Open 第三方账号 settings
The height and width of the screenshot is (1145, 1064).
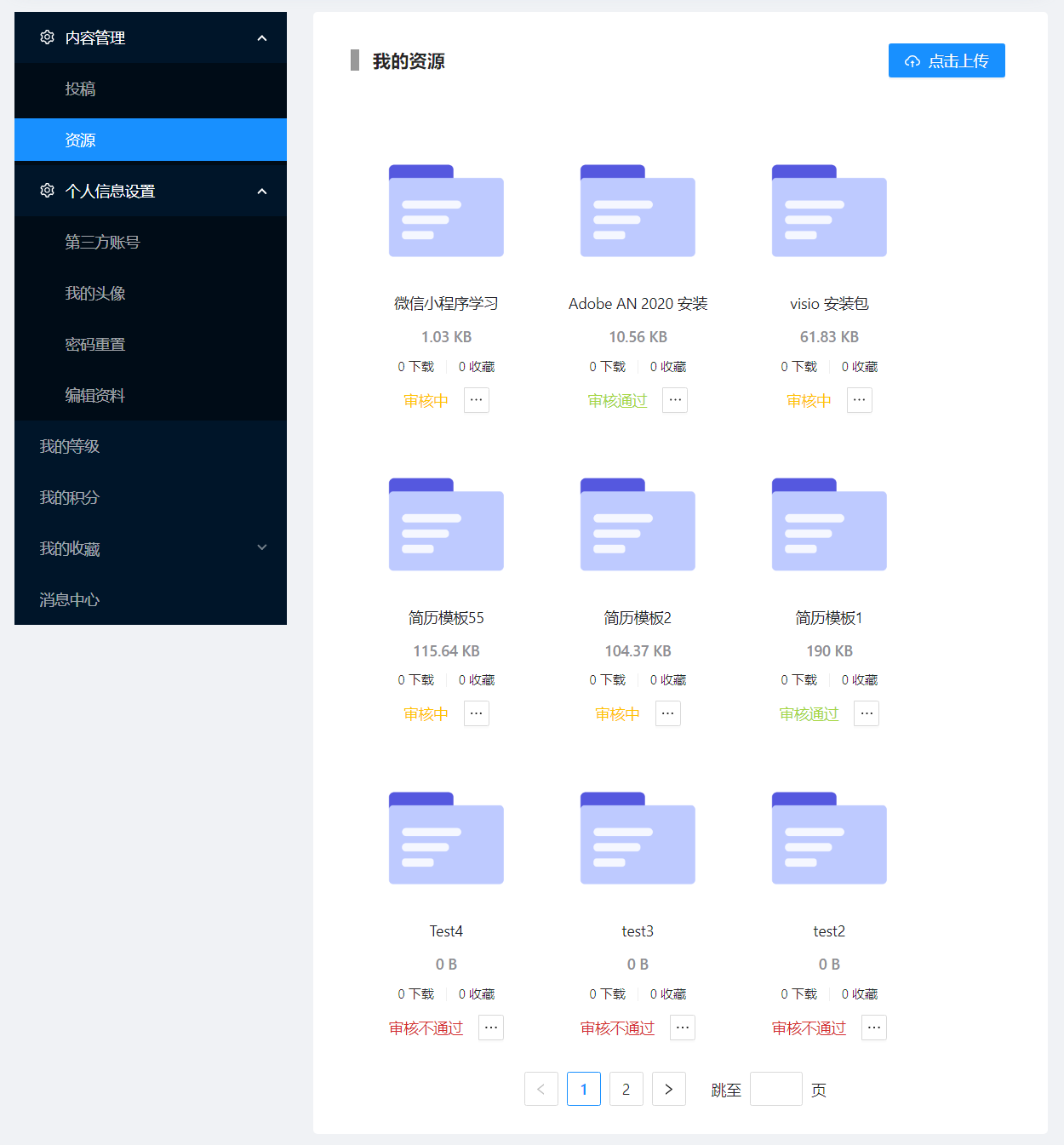coord(151,242)
